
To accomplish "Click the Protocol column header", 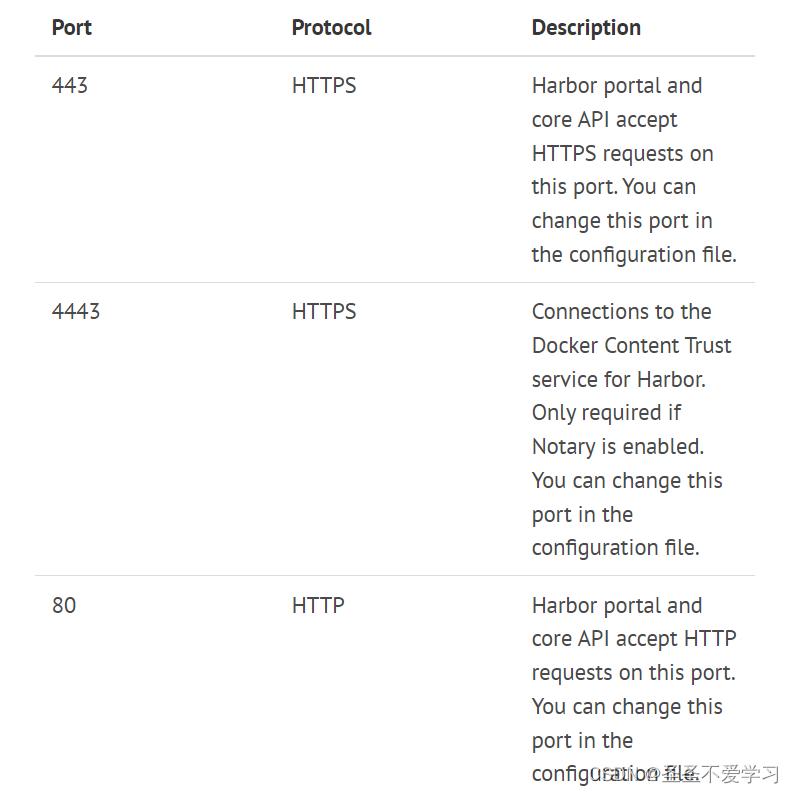I will (x=331, y=27).
